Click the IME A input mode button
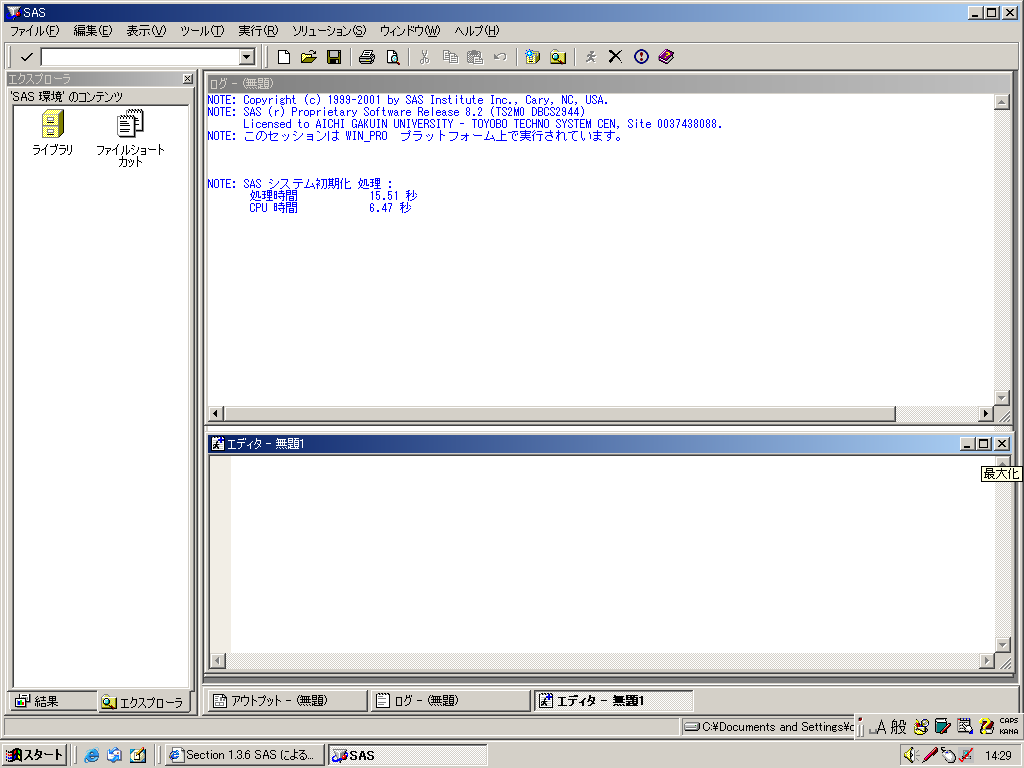The height and width of the screenshot is (768, 1024). (880, 727)
